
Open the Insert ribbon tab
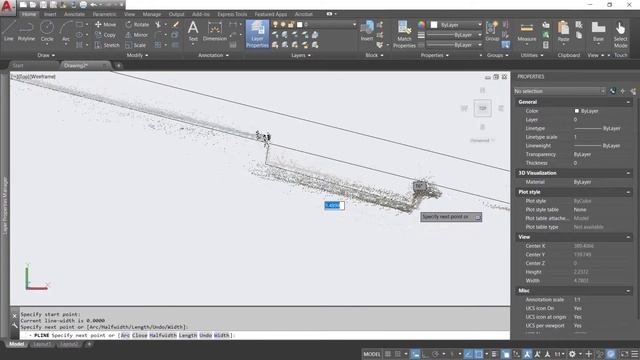coord(50,14)
